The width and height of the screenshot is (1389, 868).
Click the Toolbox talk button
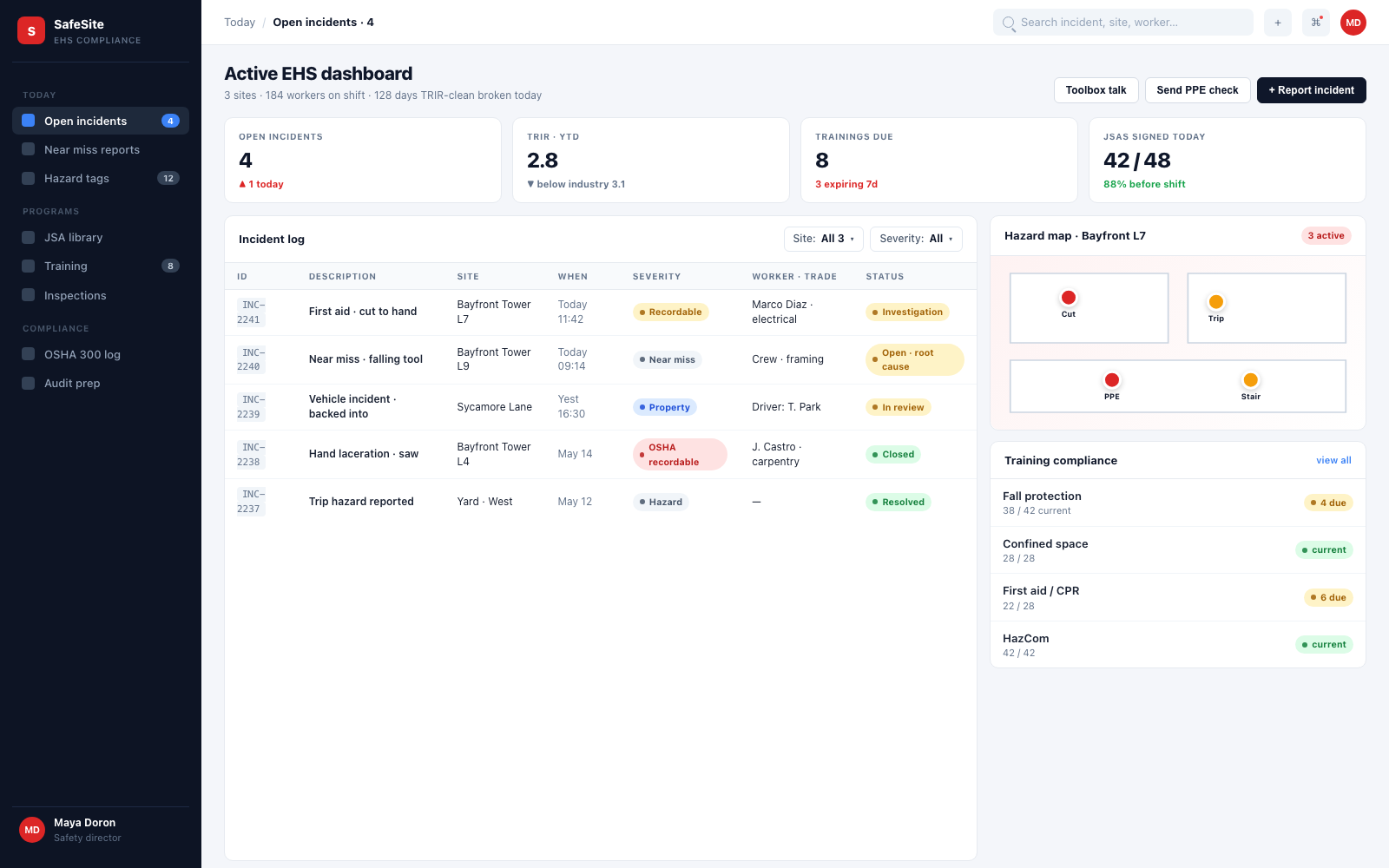click(1096, 90)
